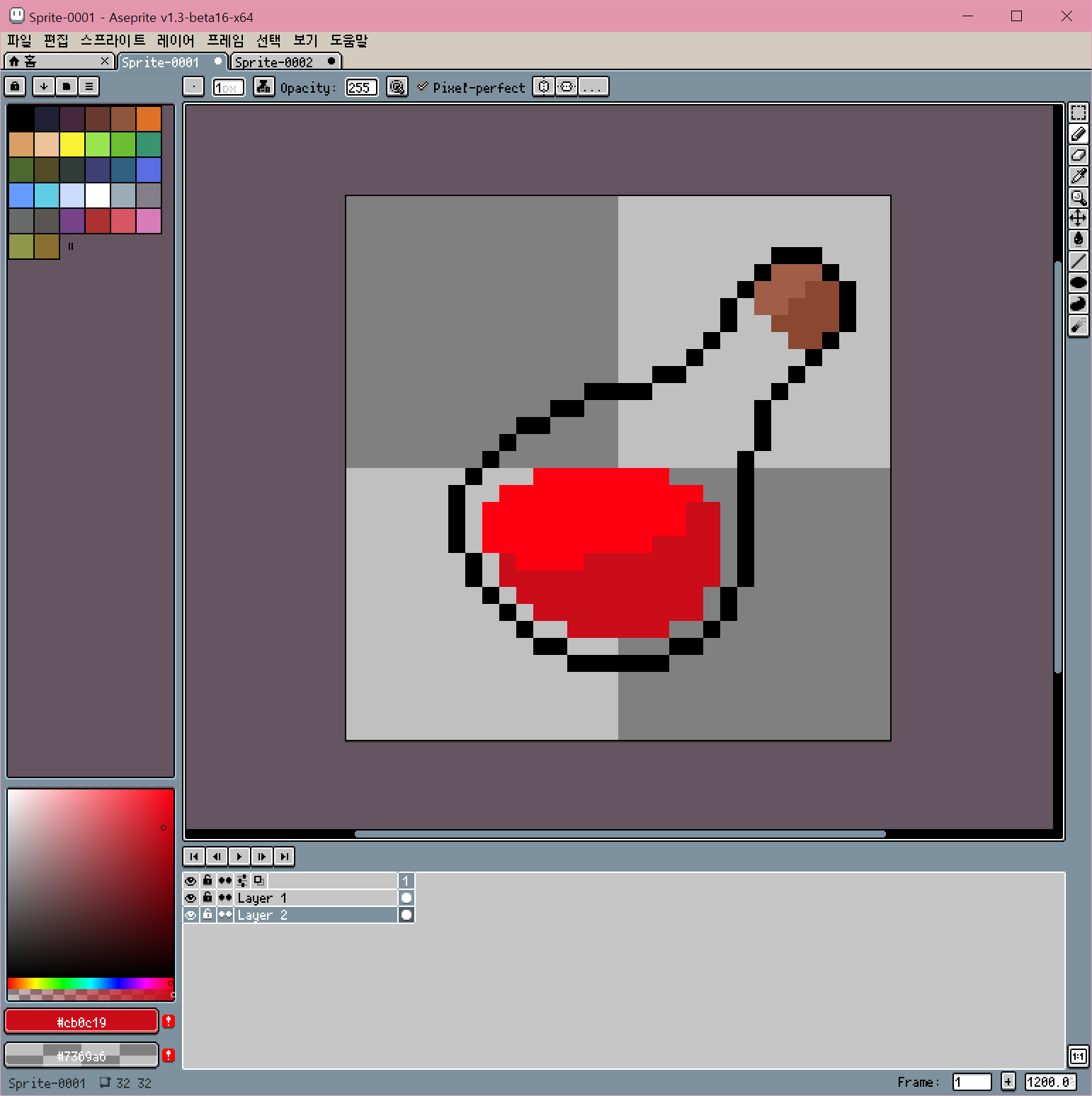
Task: Select the Eyedropper tool
Action: pyautogui.click(x=1078, y=176)
